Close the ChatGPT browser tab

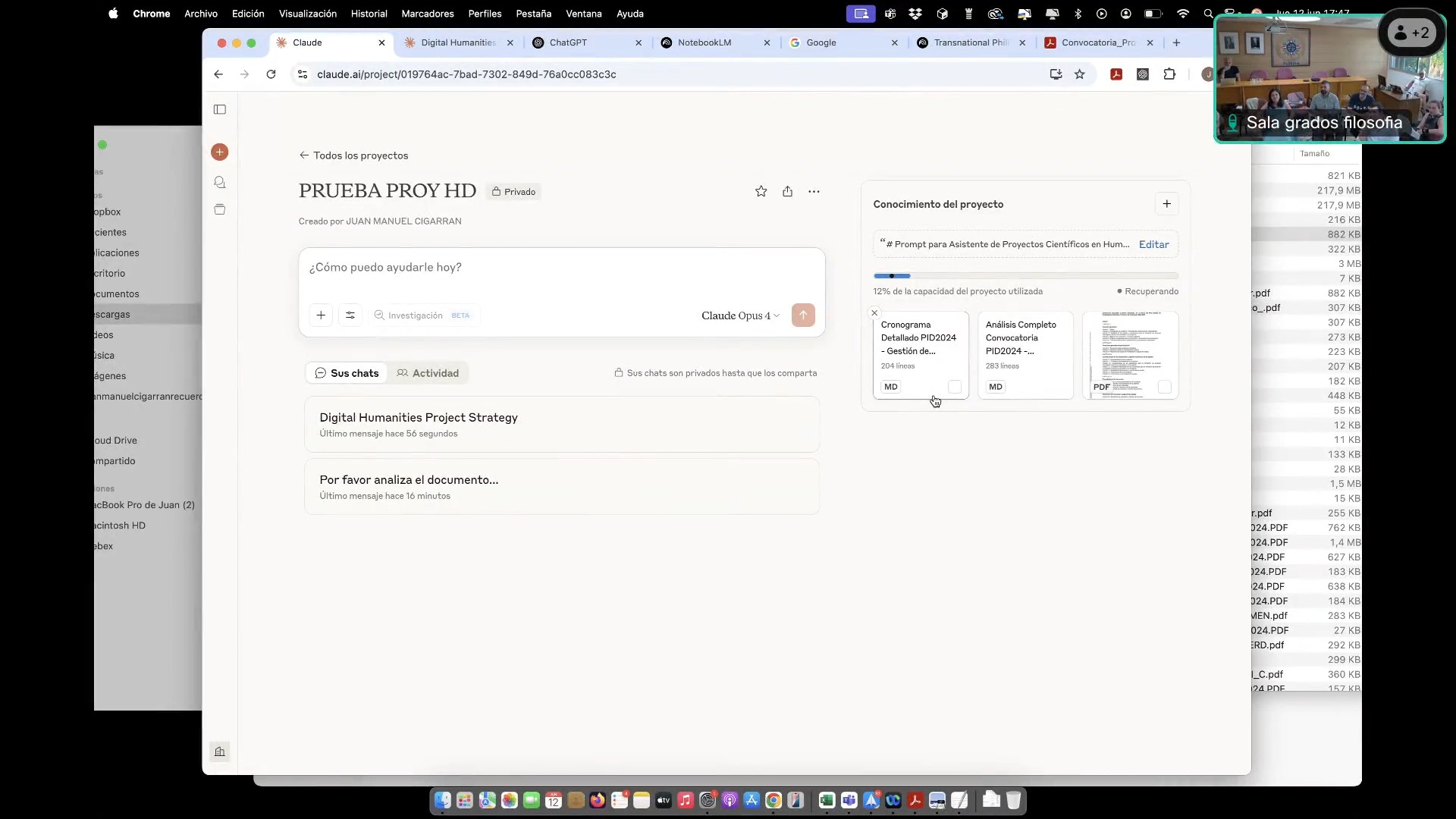pos(639,43)
